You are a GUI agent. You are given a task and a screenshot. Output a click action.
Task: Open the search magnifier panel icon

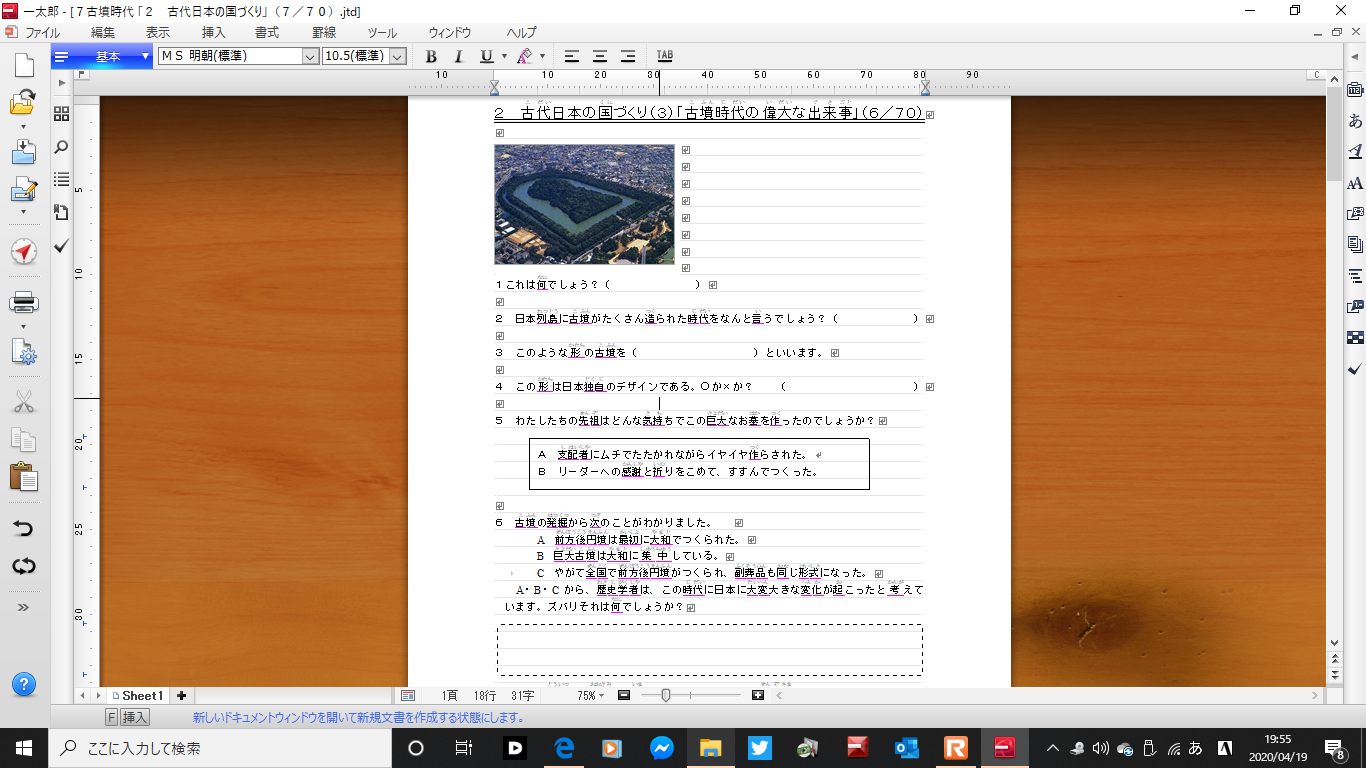[61, 147]
